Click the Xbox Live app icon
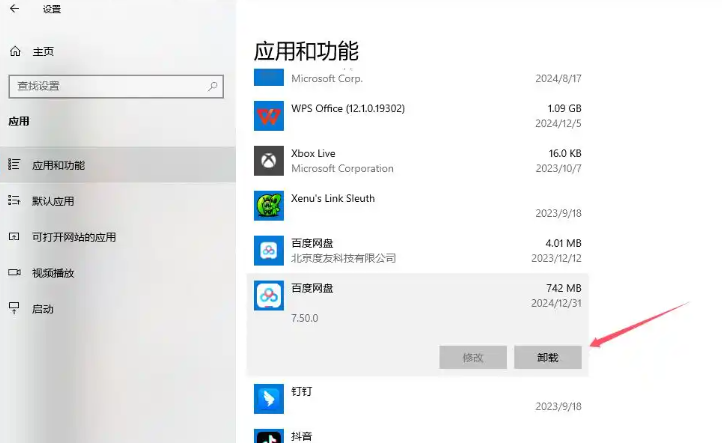 [269, 161]
